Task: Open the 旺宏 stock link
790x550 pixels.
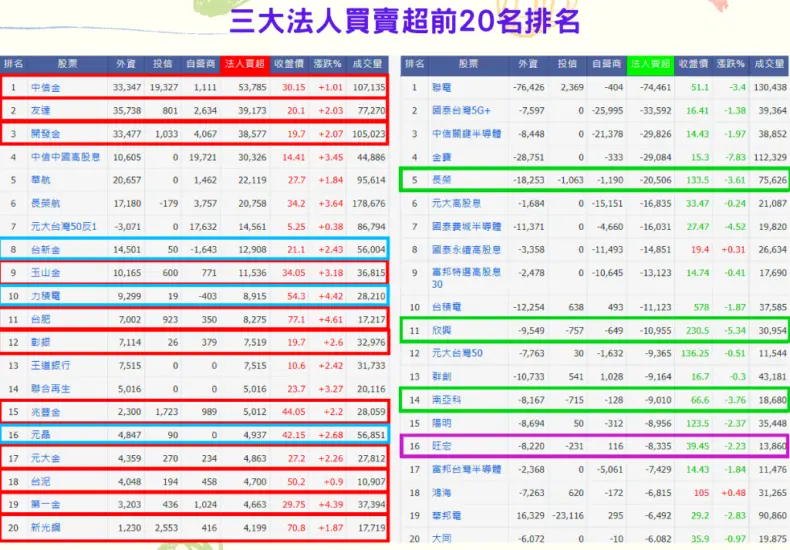Action: tap(441, 446)
